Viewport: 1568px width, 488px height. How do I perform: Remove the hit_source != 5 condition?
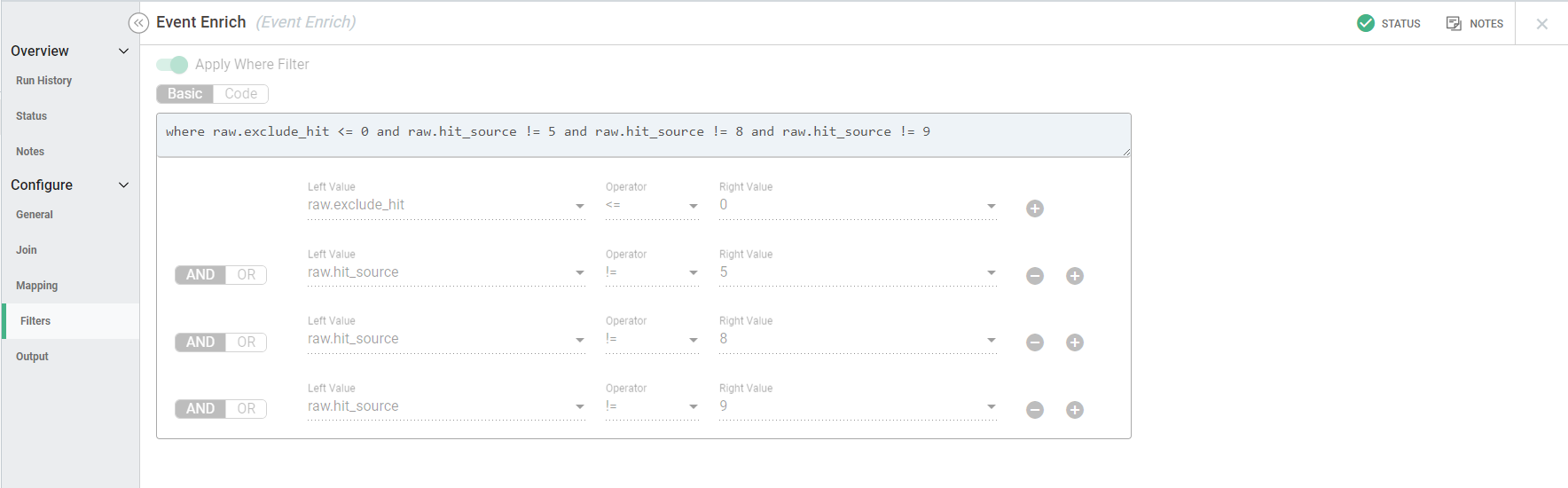tap(1035, 276)
